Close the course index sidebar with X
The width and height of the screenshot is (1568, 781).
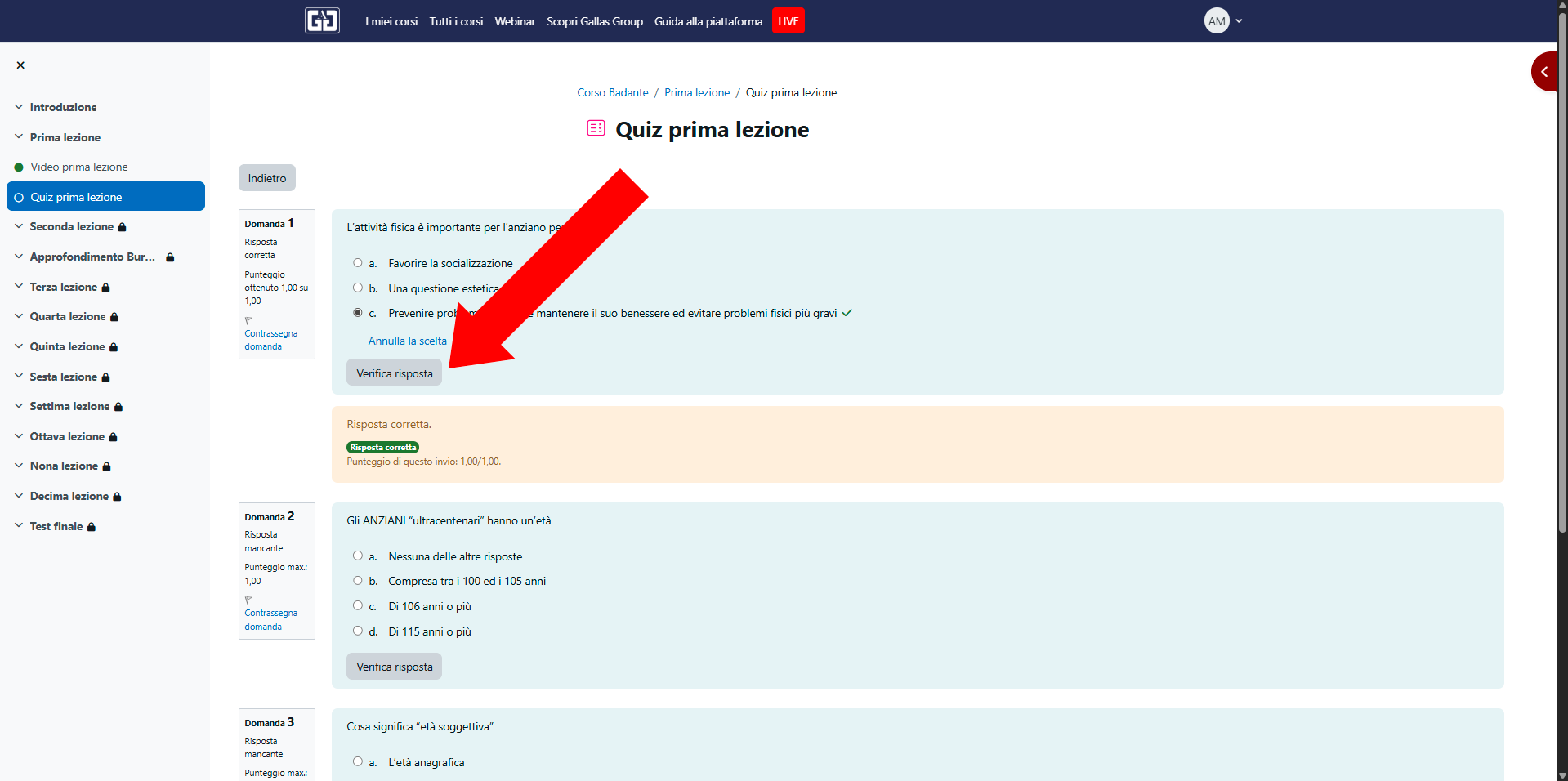click(x=20, y=65)
